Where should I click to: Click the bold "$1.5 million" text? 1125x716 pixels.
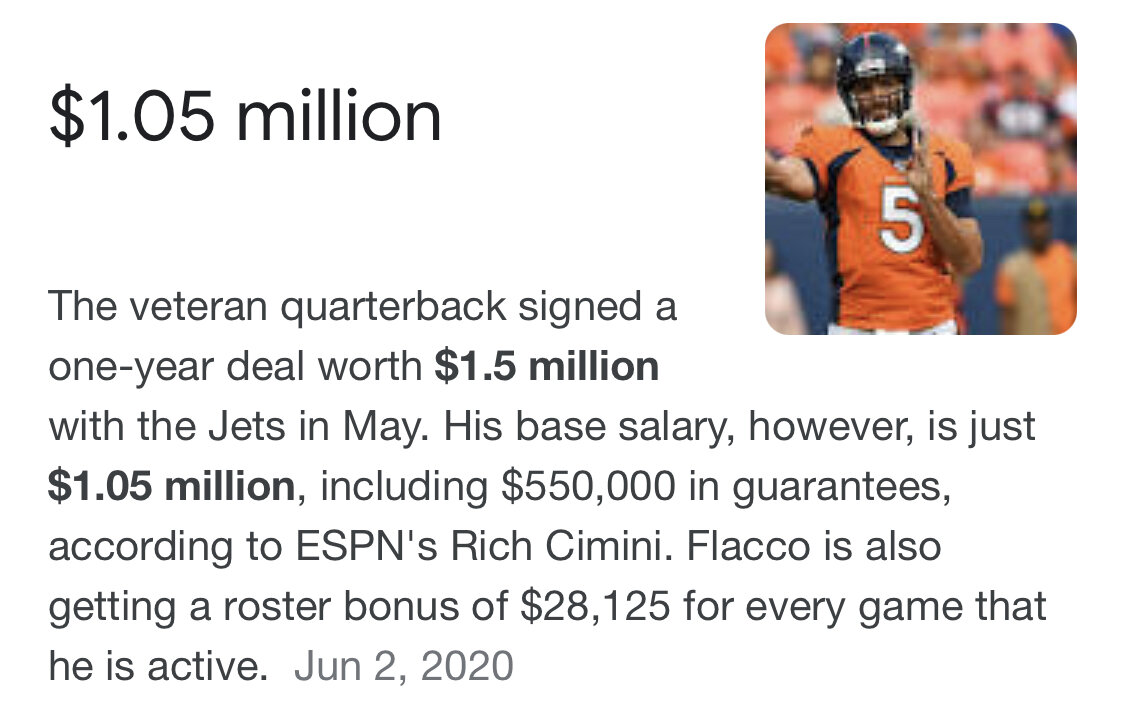coord(546,367)
